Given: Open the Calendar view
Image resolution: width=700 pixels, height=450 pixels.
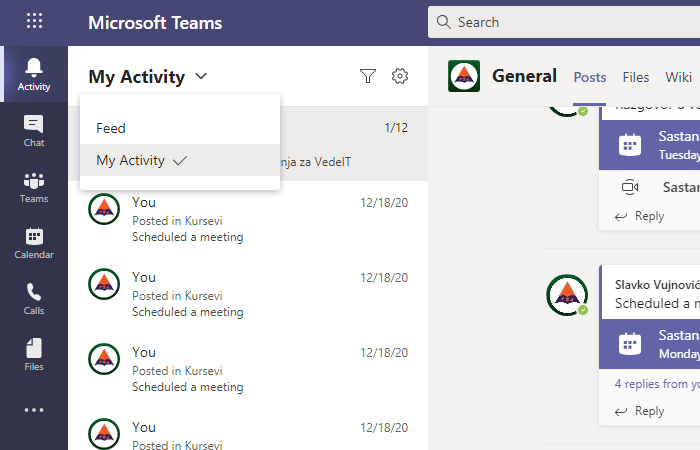Looking at the screenshot, I should pyautogui.click(x=34, y=242).
